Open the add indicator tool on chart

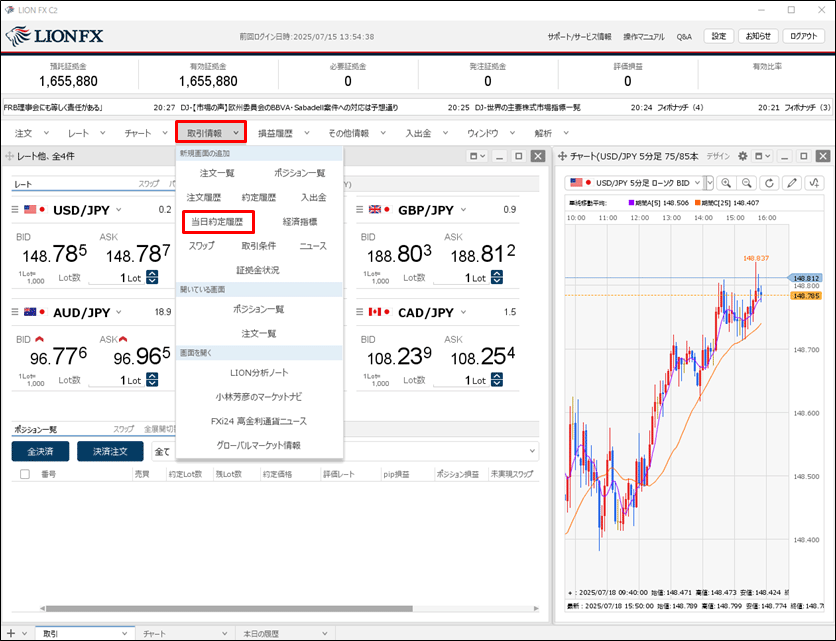tap(815, 183)
